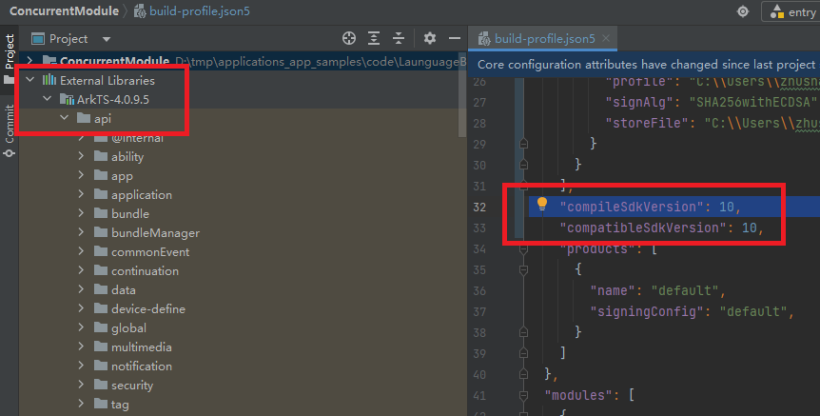Expand the app folder
Screen dimensions: 820x416
pos(81,175)
